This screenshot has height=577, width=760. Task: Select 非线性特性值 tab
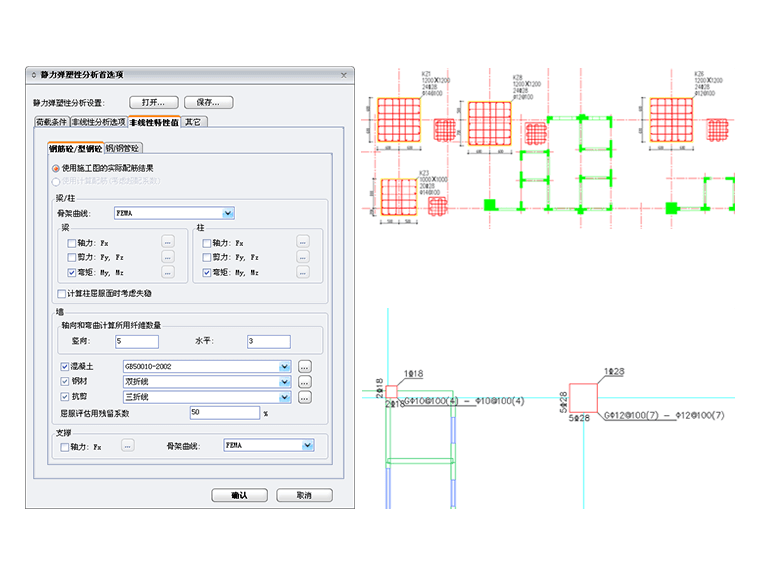[154, 122]
